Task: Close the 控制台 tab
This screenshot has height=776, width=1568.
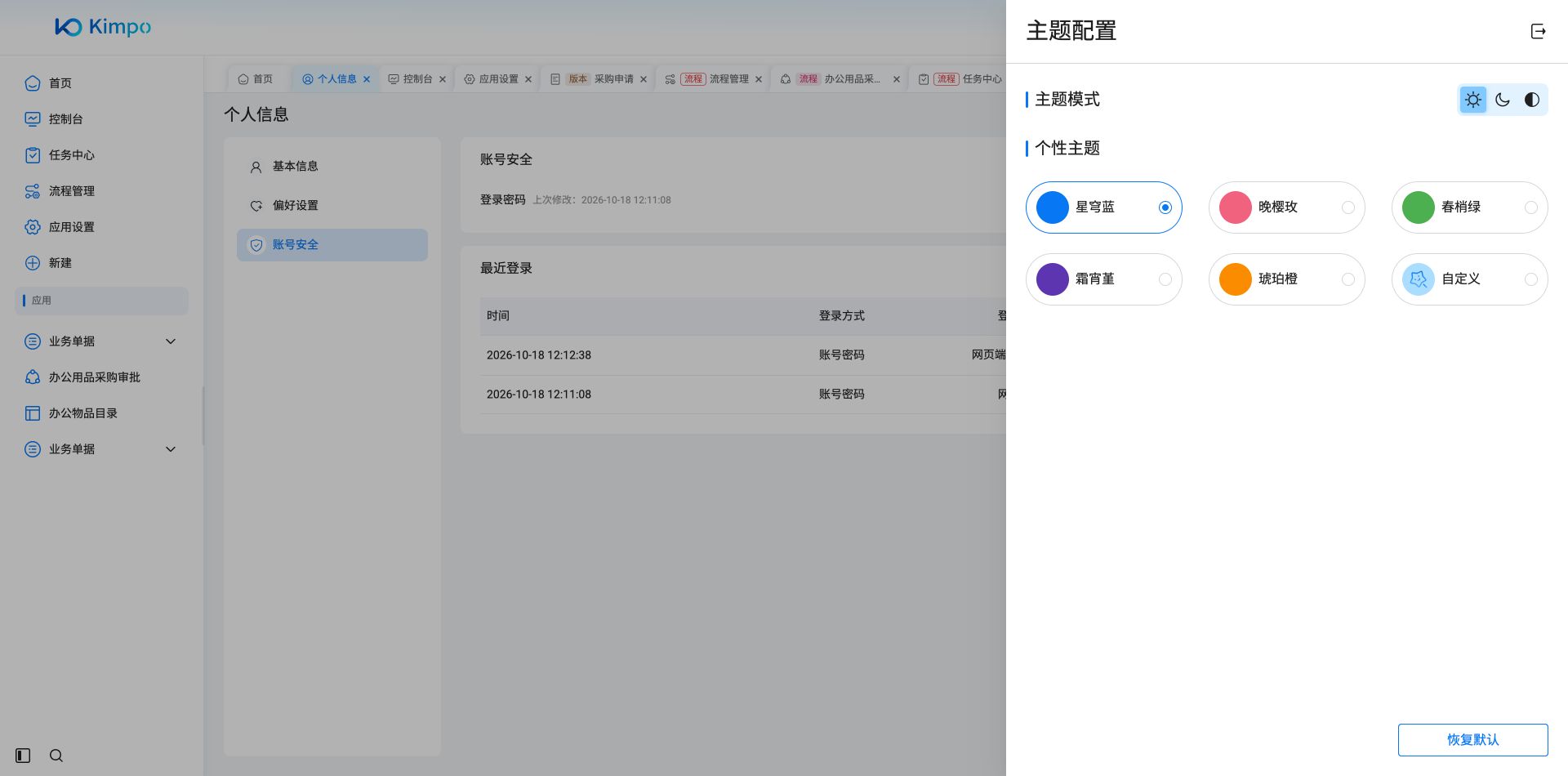Action: [443, 79]
